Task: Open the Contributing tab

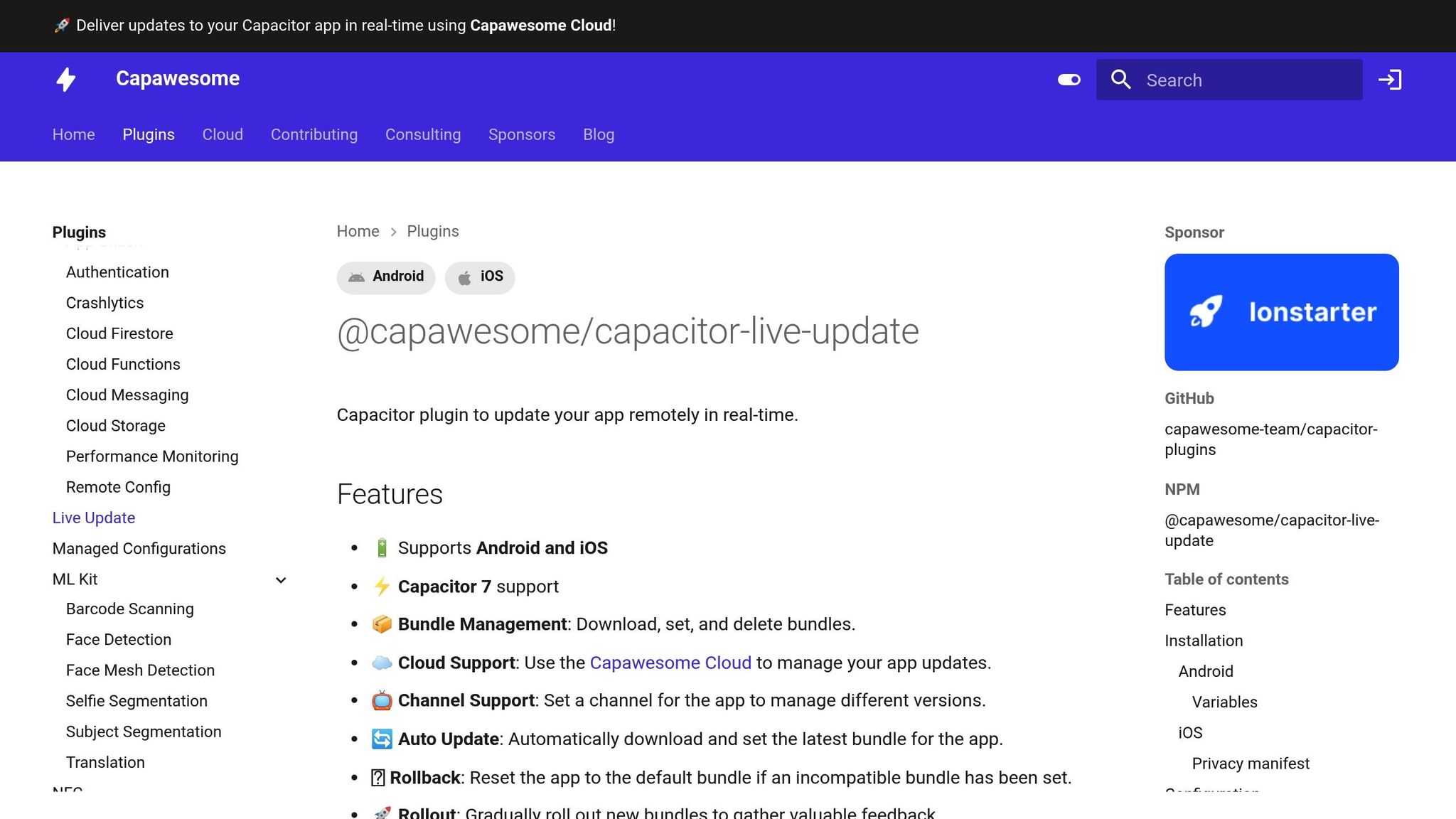Action: pyautogui.click(x=314, y=134)
